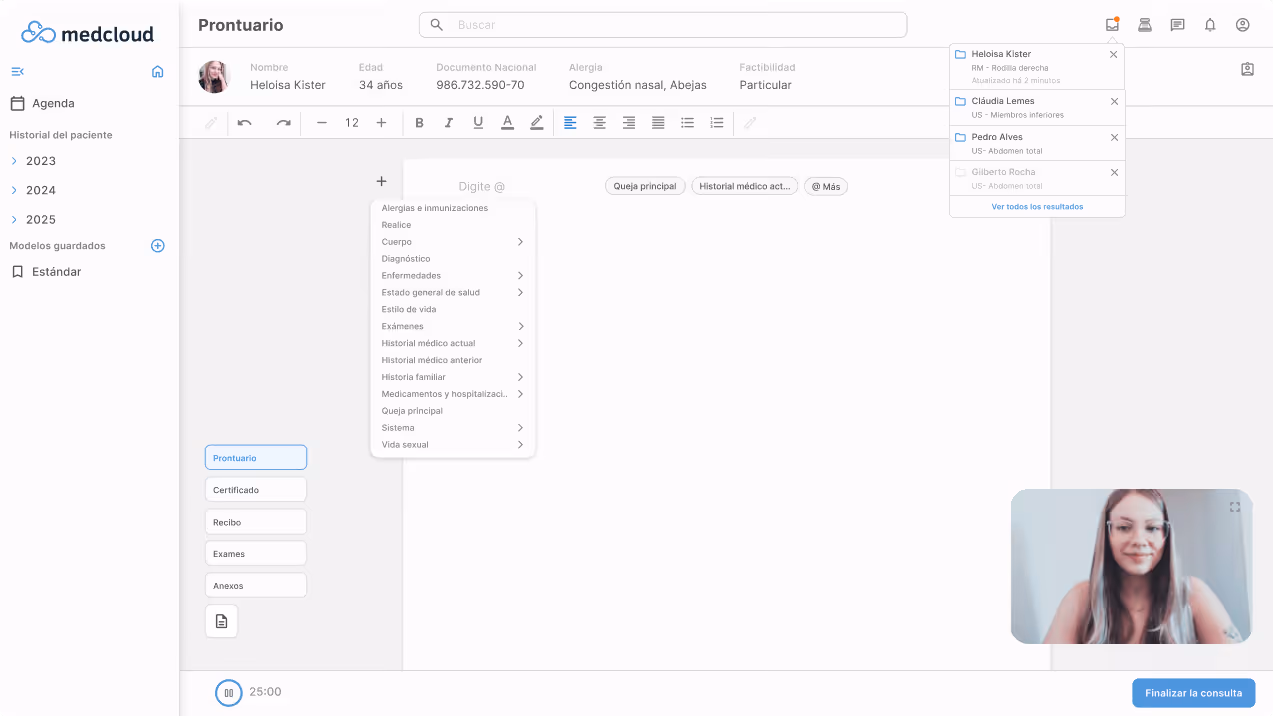1273x716 pixels.
Task: Open the highlight color tool
Action: pyautogui.click(x=537, y=123)
